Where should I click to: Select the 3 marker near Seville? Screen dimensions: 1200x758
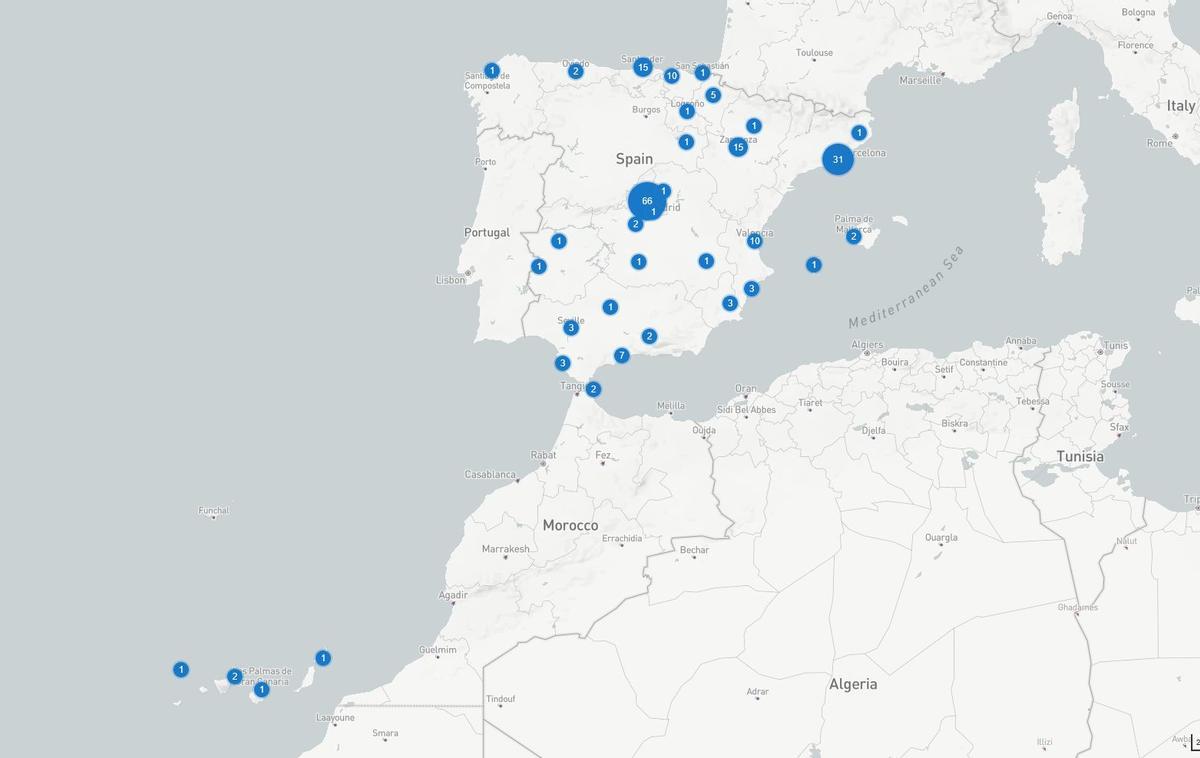click(571, 326)
